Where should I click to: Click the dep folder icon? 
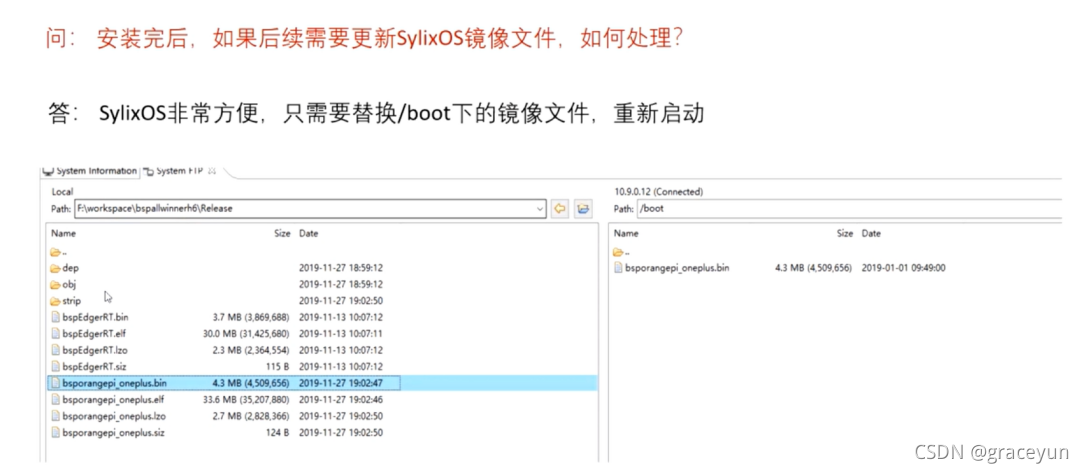click(x=55, y=268)
